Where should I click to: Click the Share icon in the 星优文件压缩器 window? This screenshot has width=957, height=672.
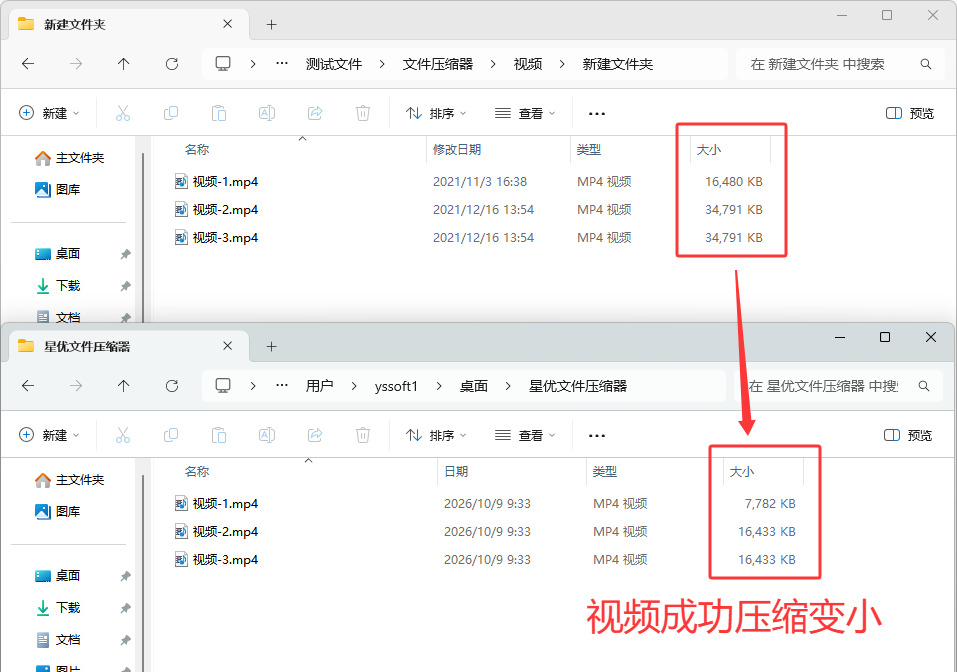tap(315, 435)
